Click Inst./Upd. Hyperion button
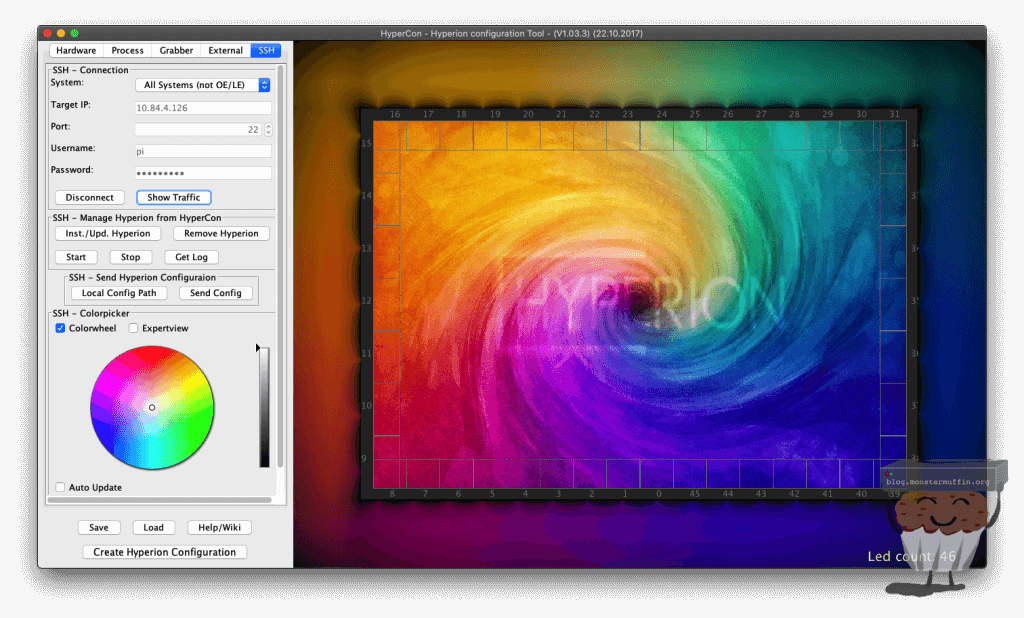Screen dimensions: 1024x618 tap(107, 233)
